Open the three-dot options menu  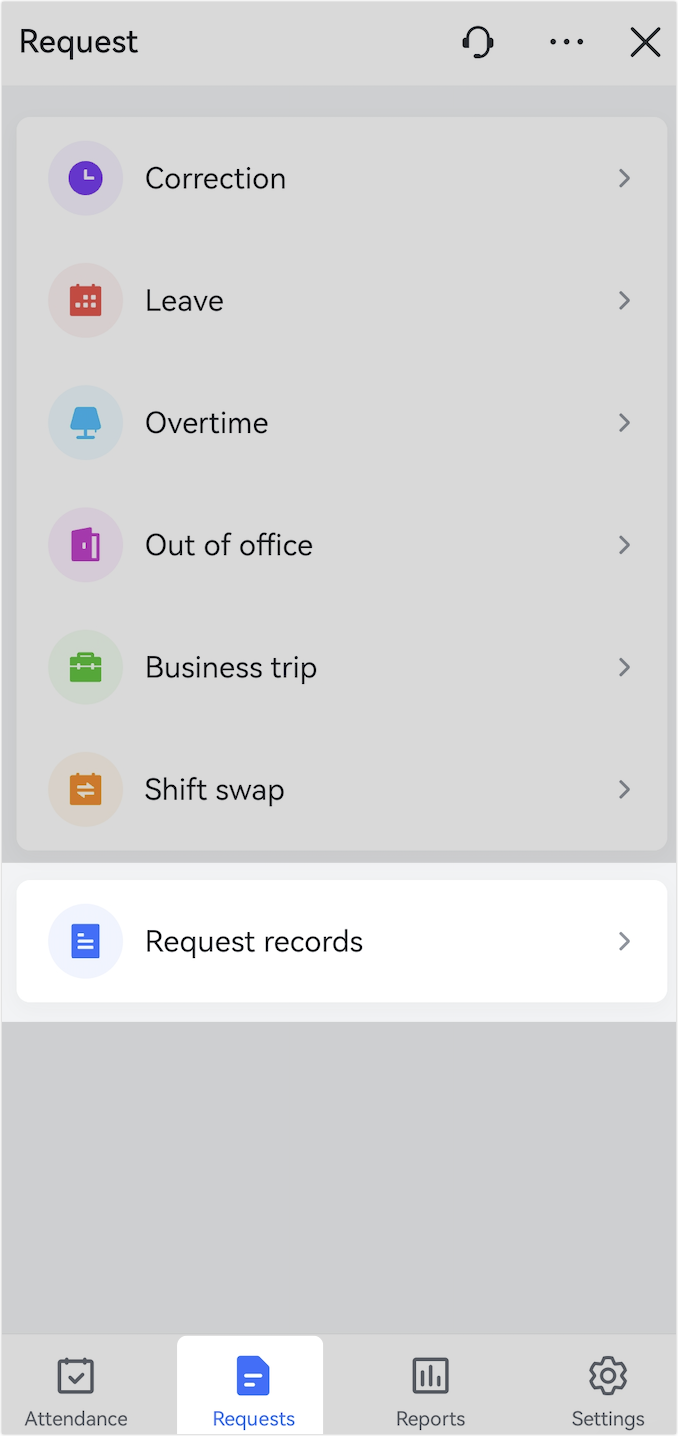click(x=566, y=42)
